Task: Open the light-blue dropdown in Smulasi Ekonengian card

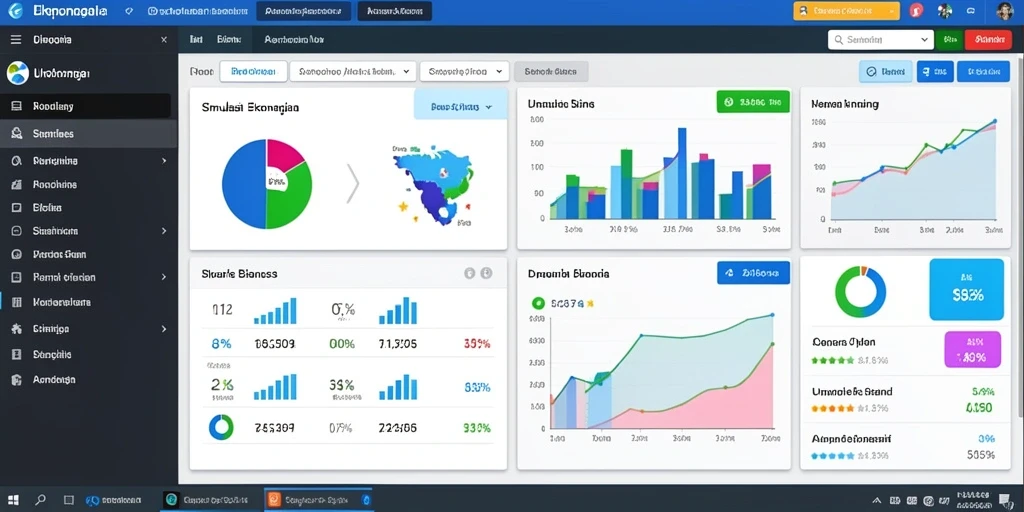Action: click(x=460, y=106)
